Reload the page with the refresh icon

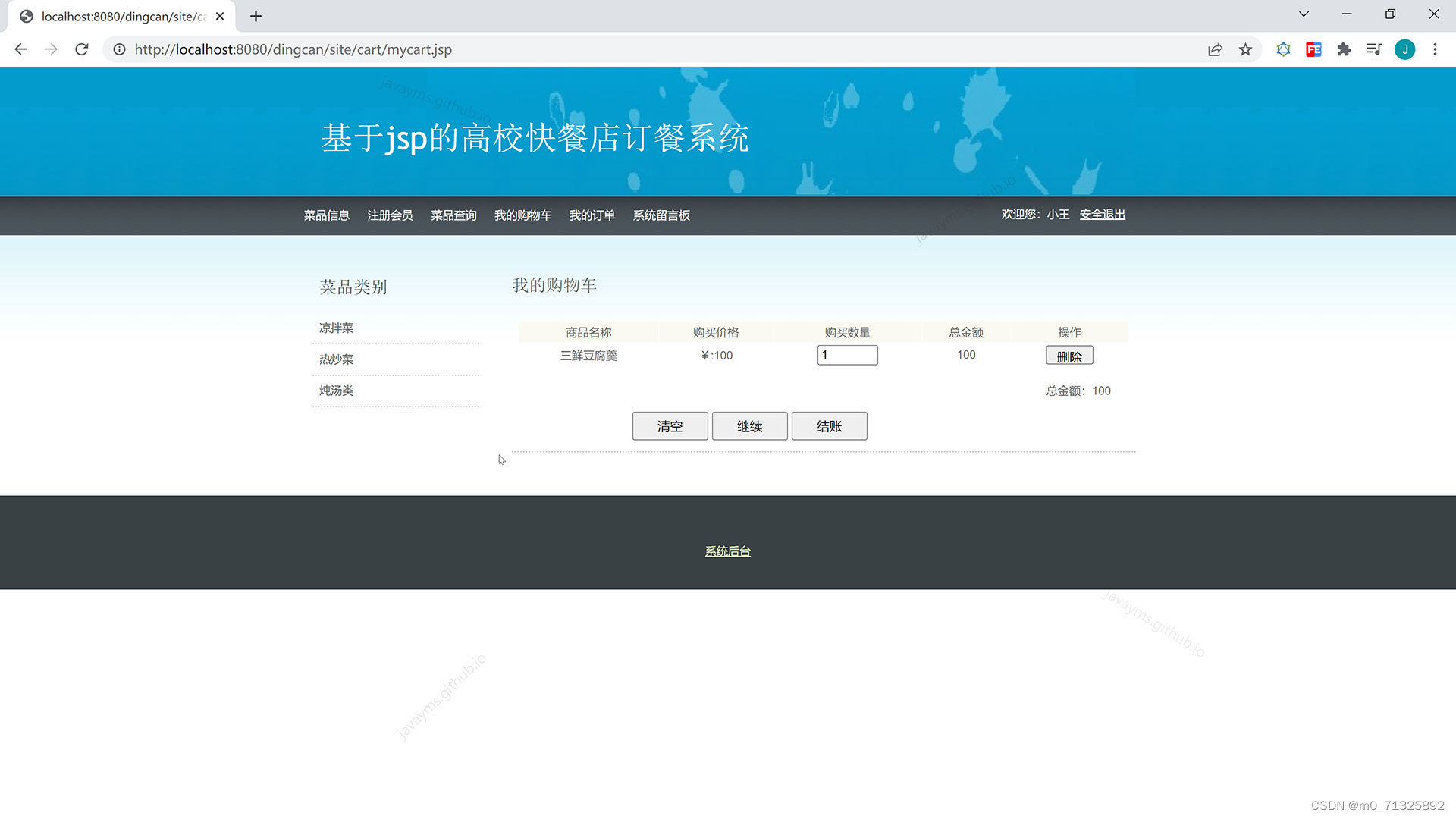coord(81,49)
